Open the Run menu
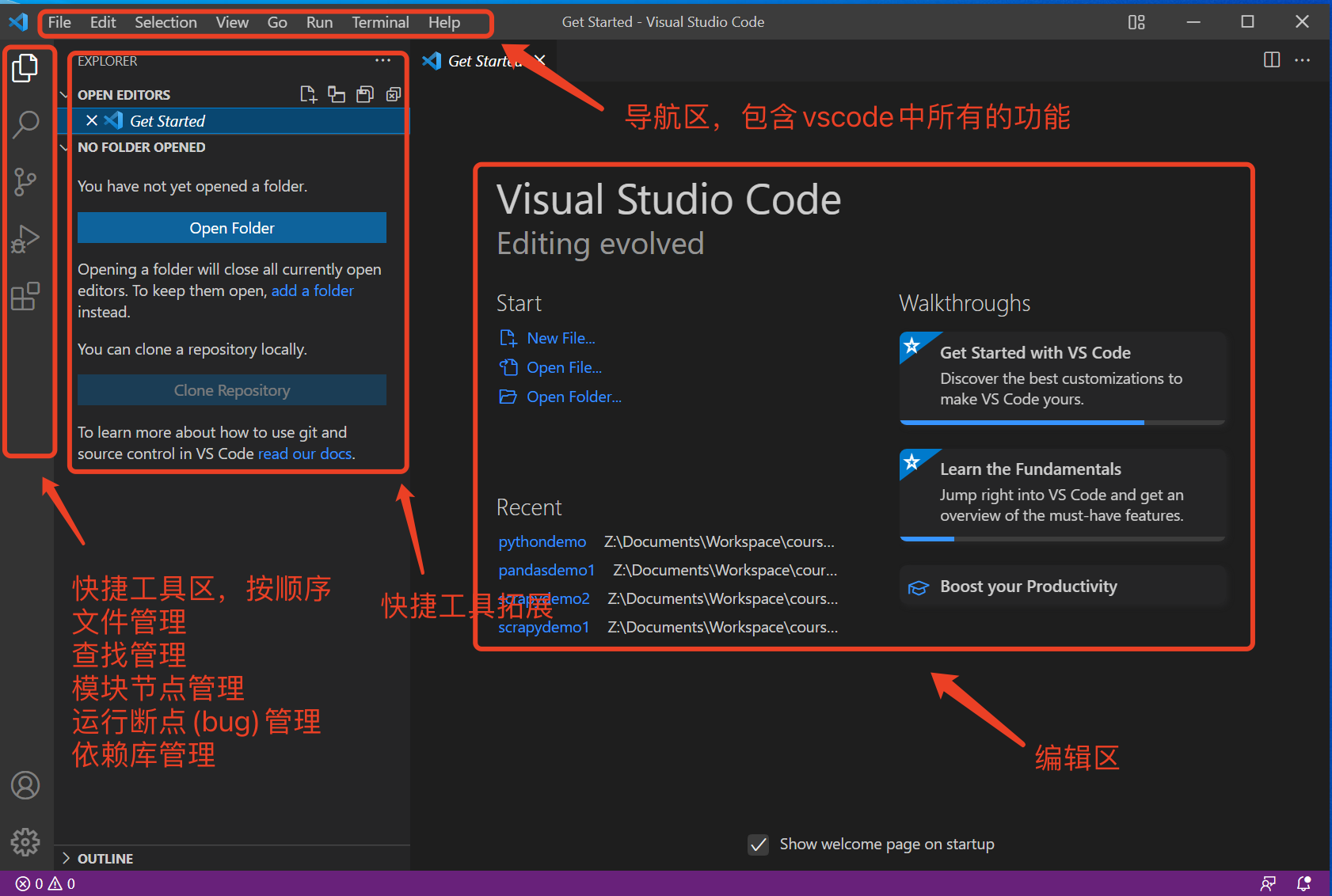The width and height of the screenshot is (1332, 896). pyautogui.click(x=319, y=22)
